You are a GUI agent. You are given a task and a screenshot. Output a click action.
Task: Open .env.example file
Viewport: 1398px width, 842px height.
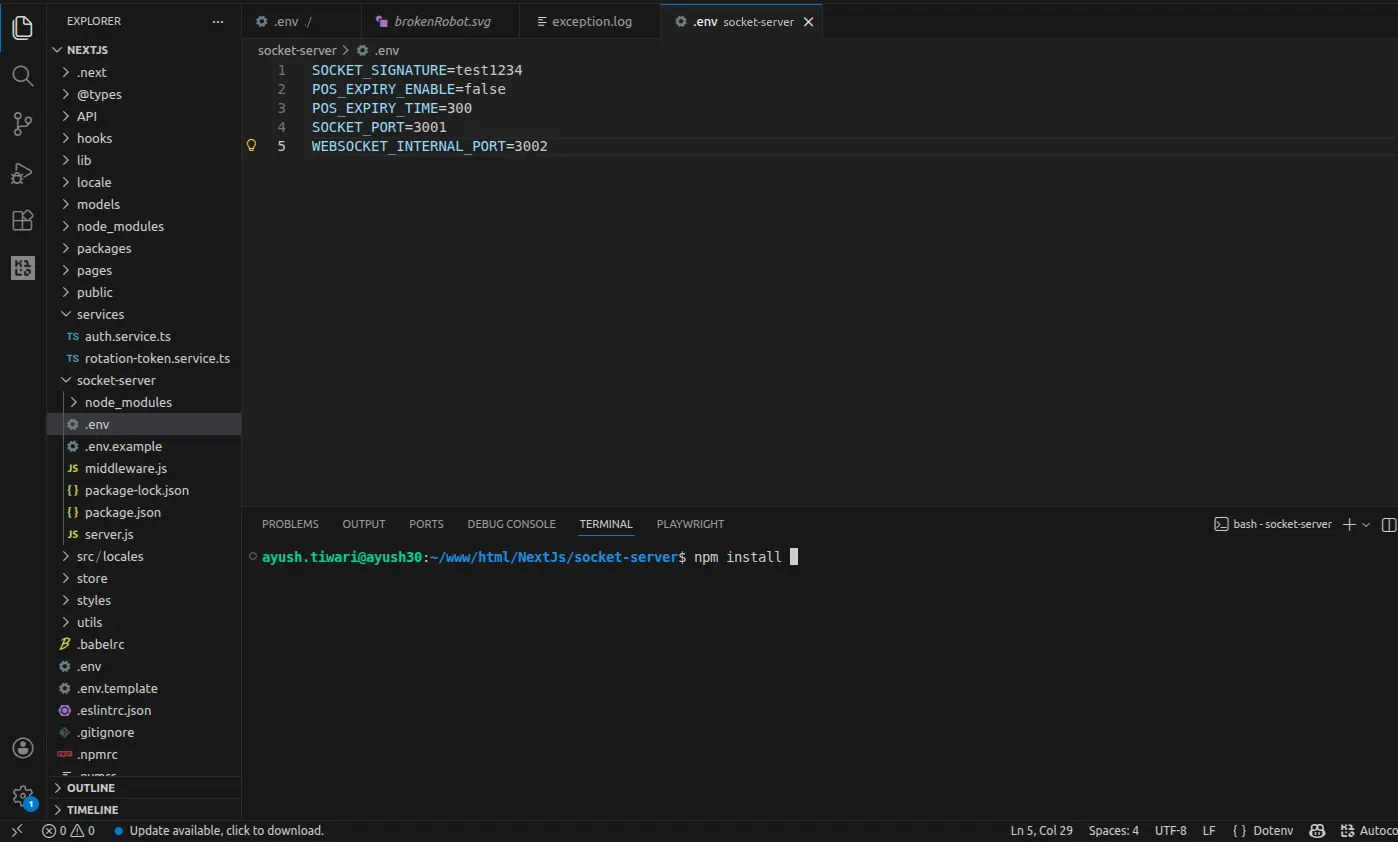coord(122,446)
